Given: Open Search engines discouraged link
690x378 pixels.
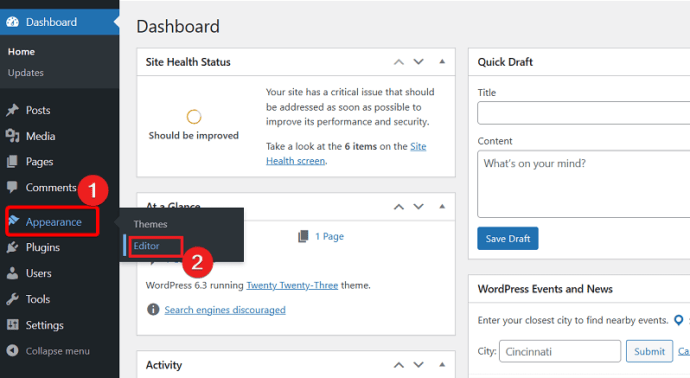Looking at the screenshot, I should pos(225,310).
